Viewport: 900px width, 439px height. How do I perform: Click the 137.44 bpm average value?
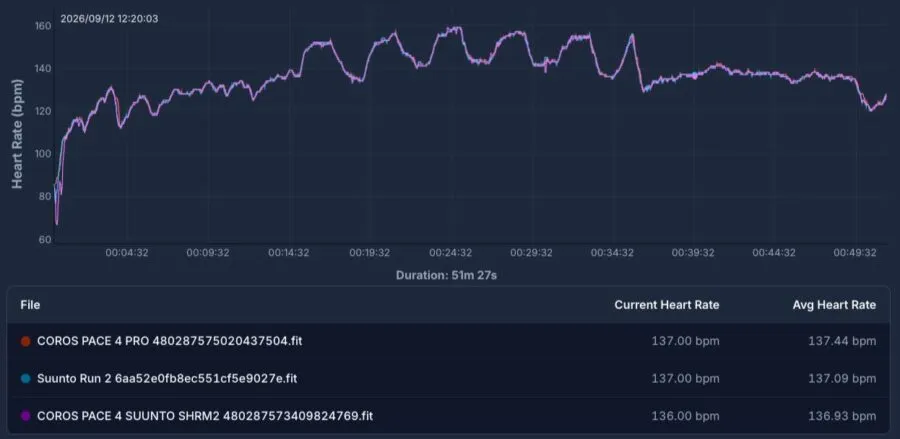[842, 341]
